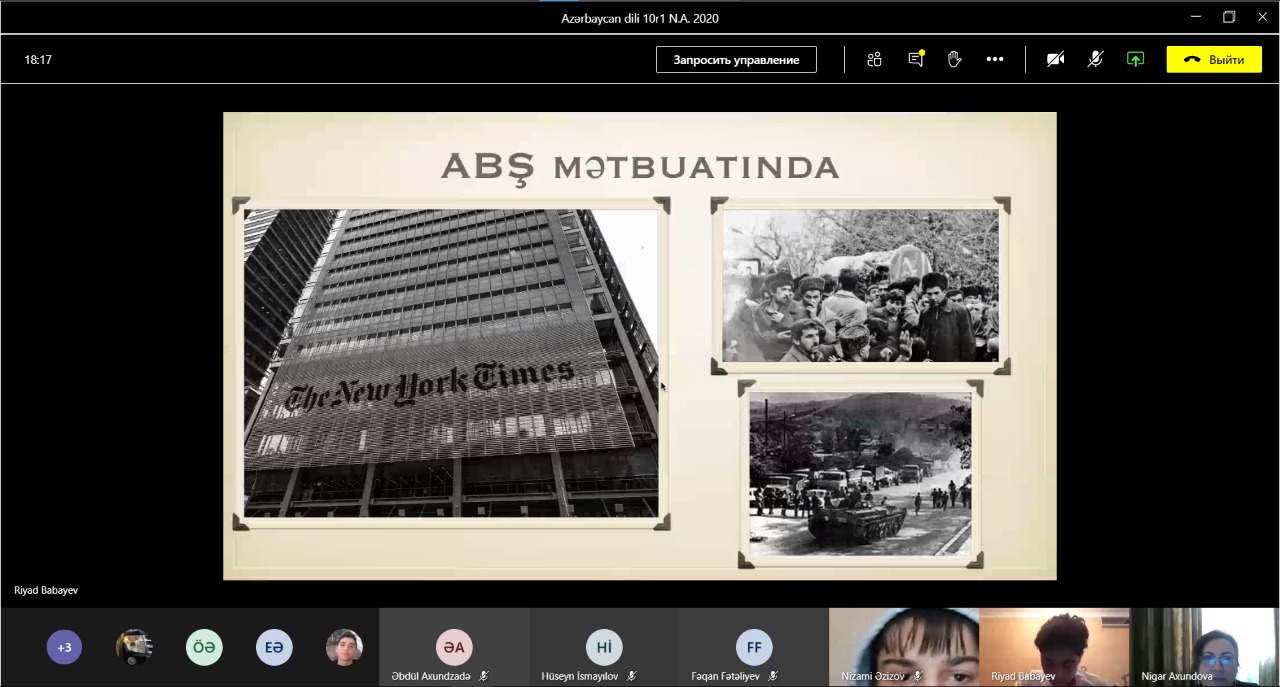Click muted mic icon beside Əbdül Axundzadə
This screenshot has height=687, width=1280.
(484, 676)
